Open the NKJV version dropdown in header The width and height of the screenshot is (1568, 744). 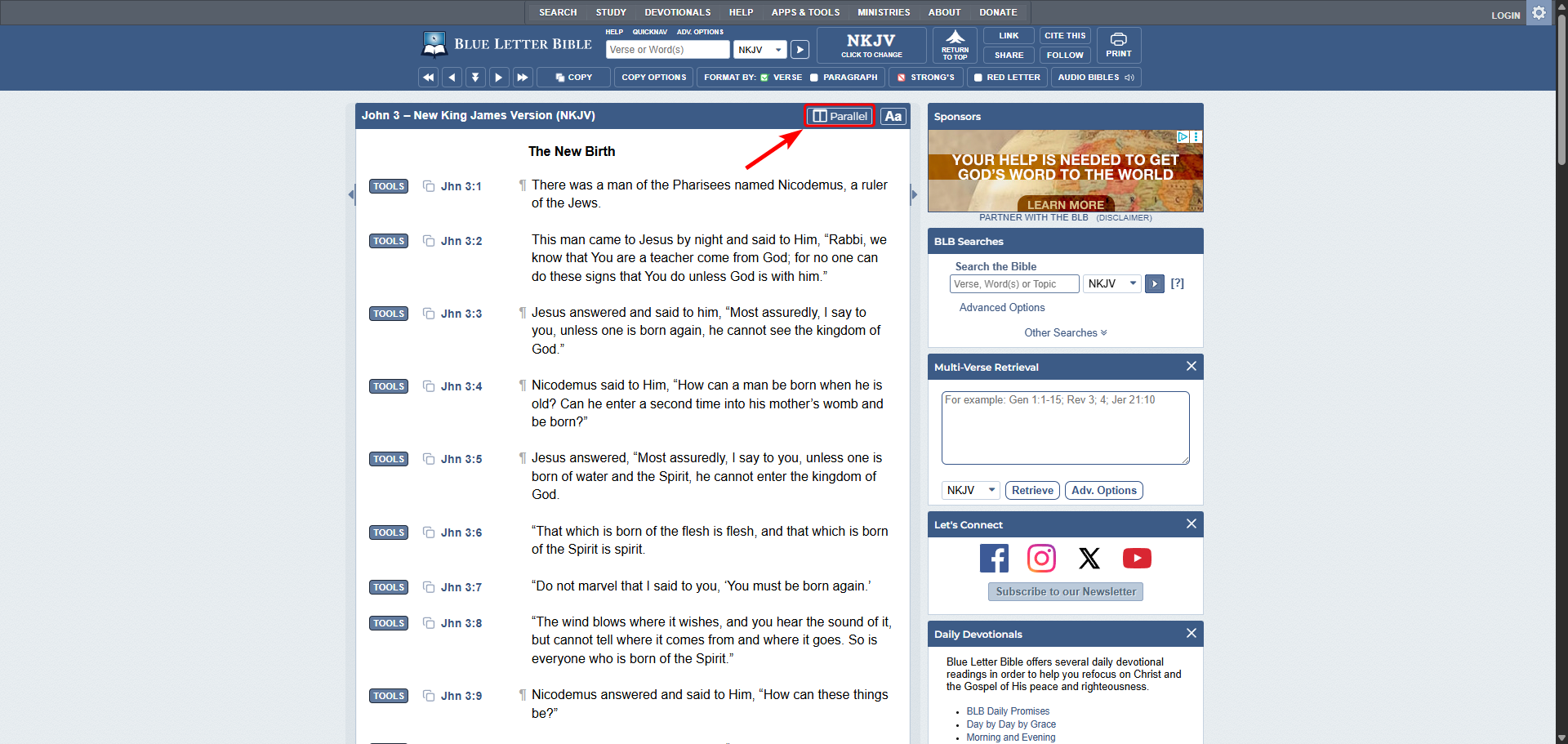[759, 50]
